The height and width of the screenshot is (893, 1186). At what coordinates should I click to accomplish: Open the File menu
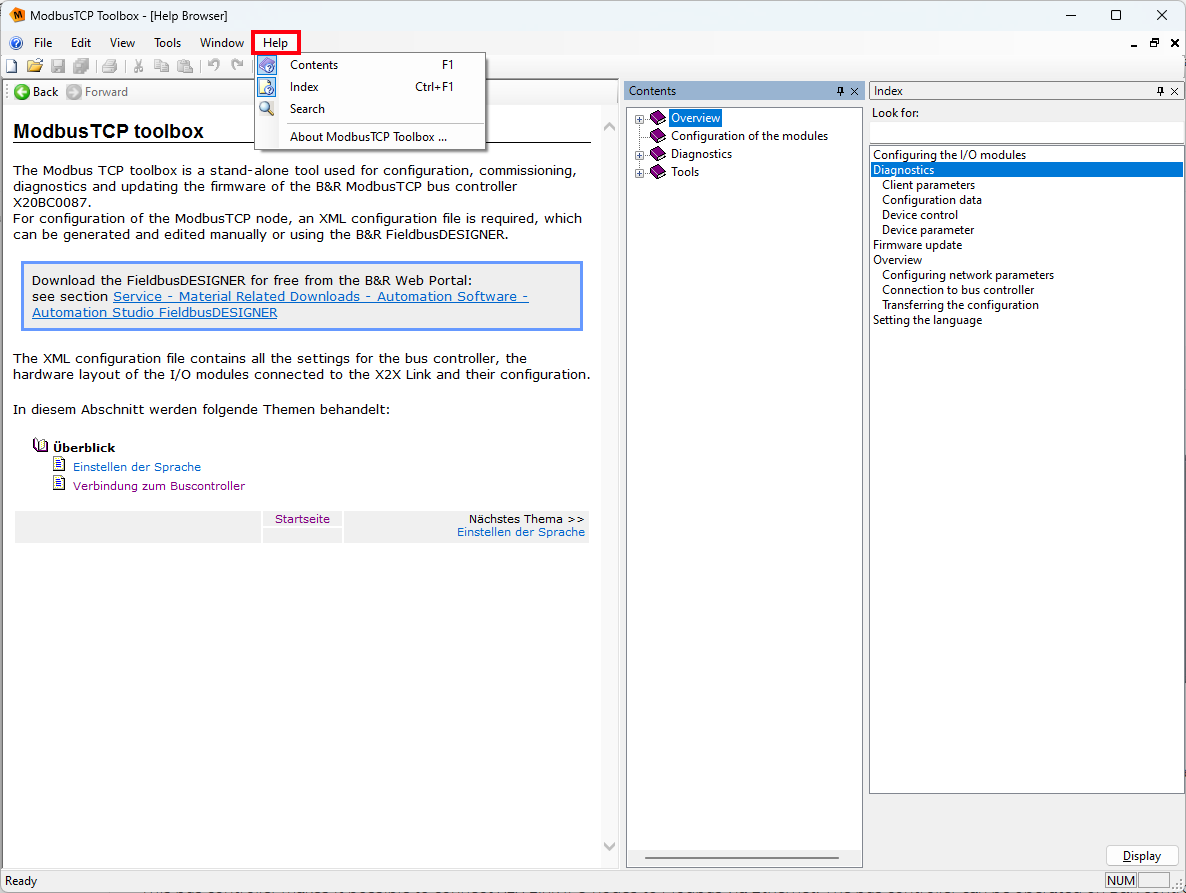43,43
